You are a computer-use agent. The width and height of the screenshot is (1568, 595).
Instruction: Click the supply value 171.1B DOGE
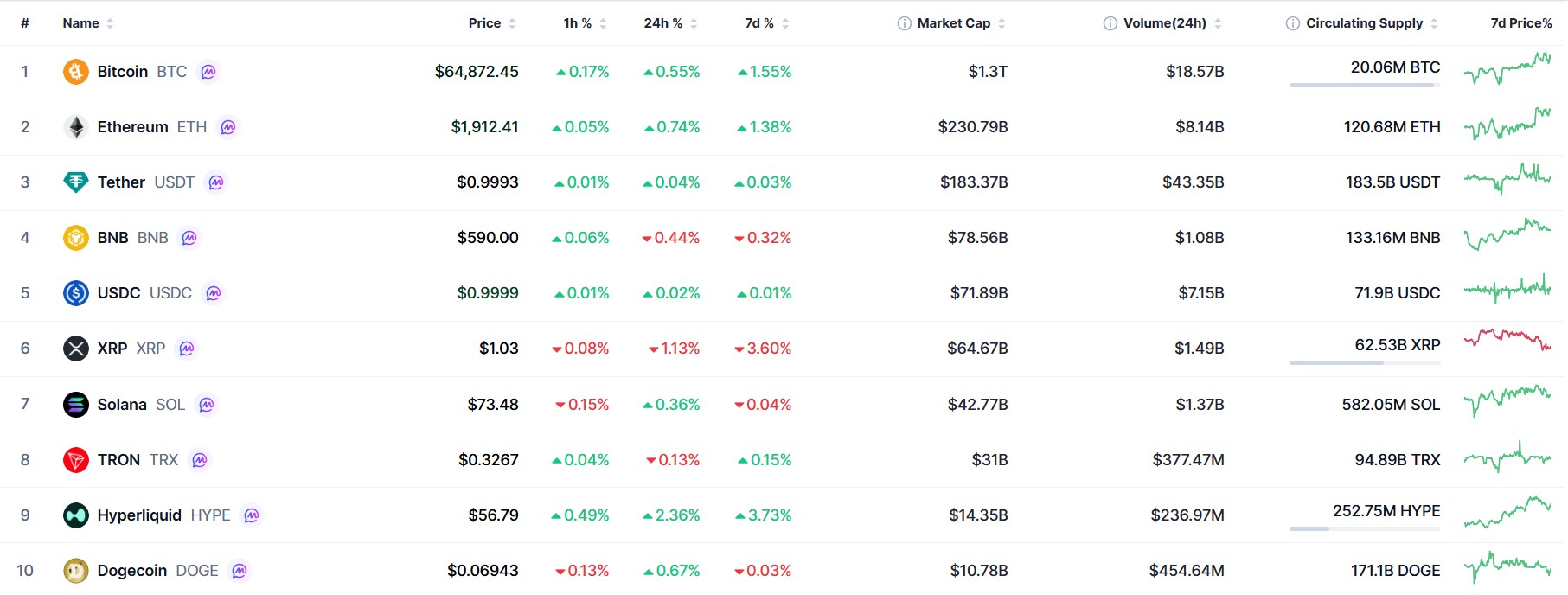(1395, 571)
